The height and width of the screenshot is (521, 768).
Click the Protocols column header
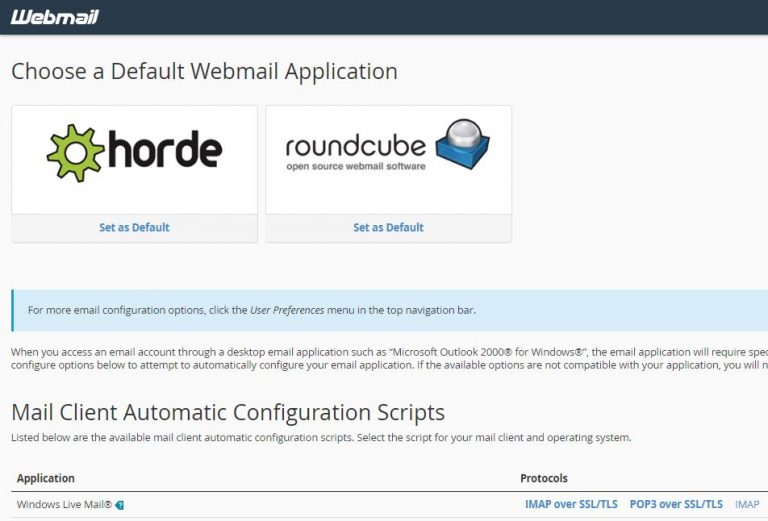544,478
